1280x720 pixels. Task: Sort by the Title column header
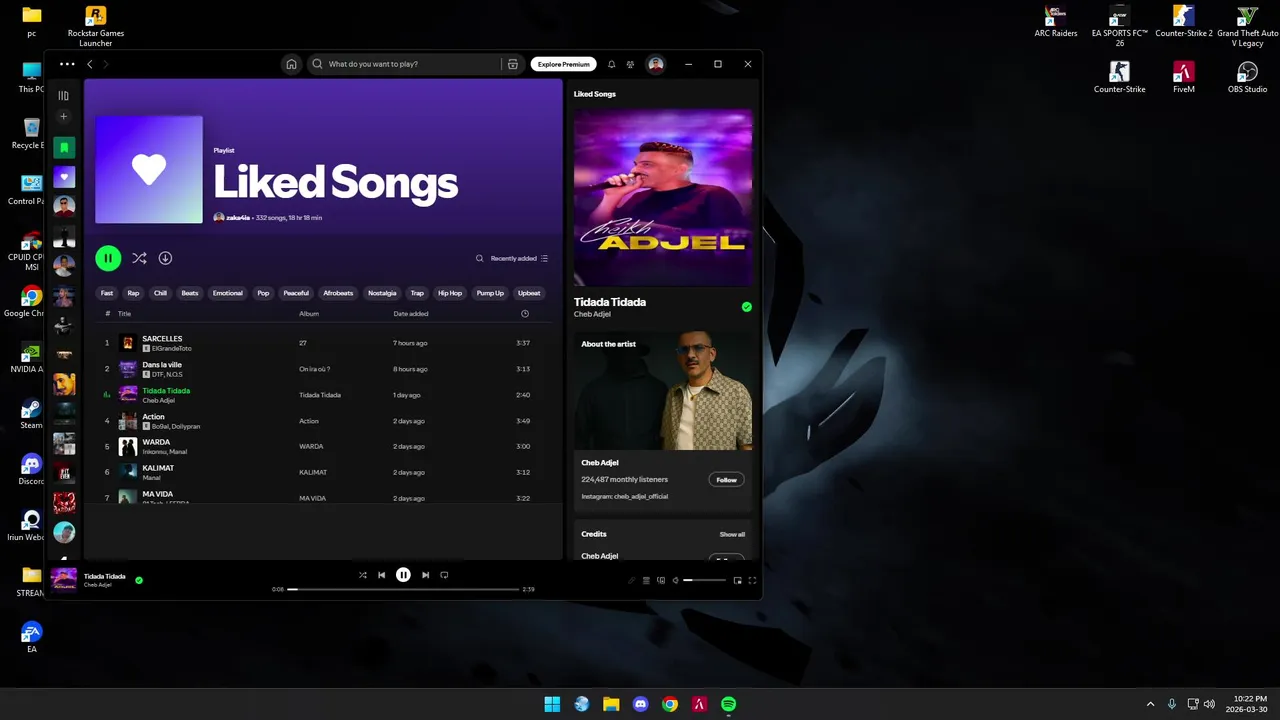pos(125,314)
